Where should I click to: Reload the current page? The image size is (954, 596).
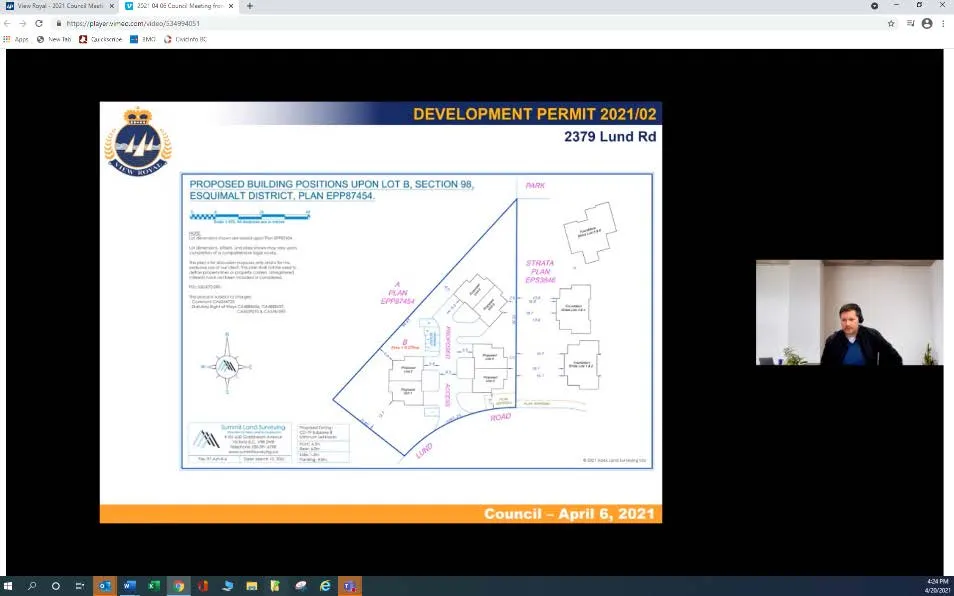39,23
